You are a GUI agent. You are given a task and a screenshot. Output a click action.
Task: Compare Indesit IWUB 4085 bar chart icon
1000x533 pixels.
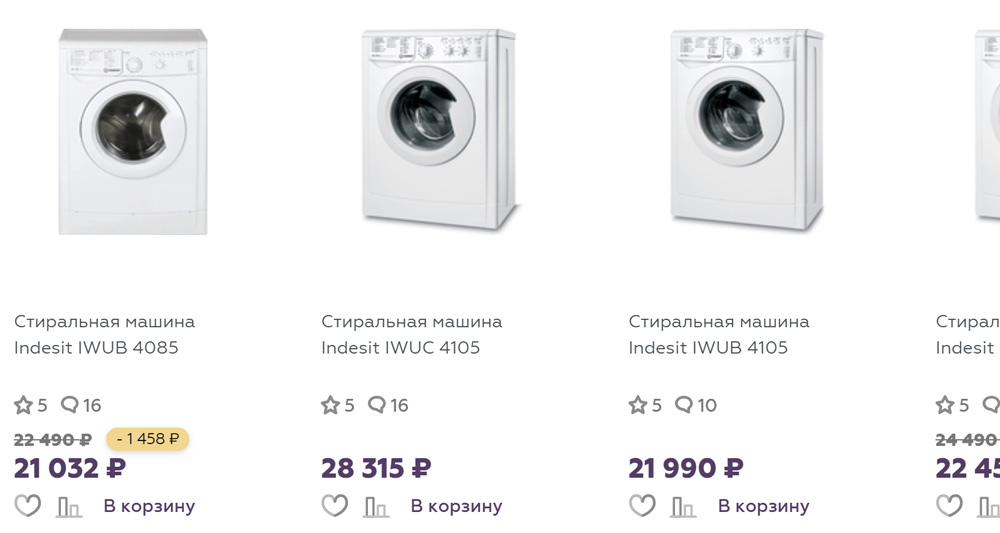coord(69,507)
